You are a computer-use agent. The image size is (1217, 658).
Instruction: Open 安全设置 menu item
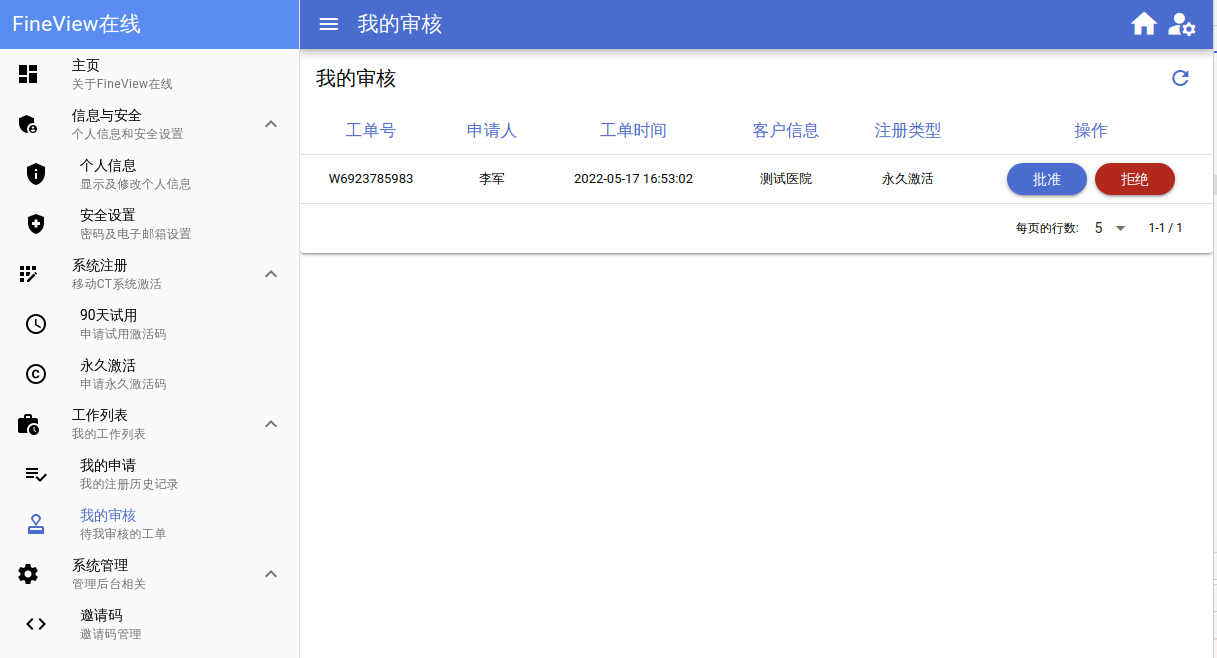click(150, 224)
